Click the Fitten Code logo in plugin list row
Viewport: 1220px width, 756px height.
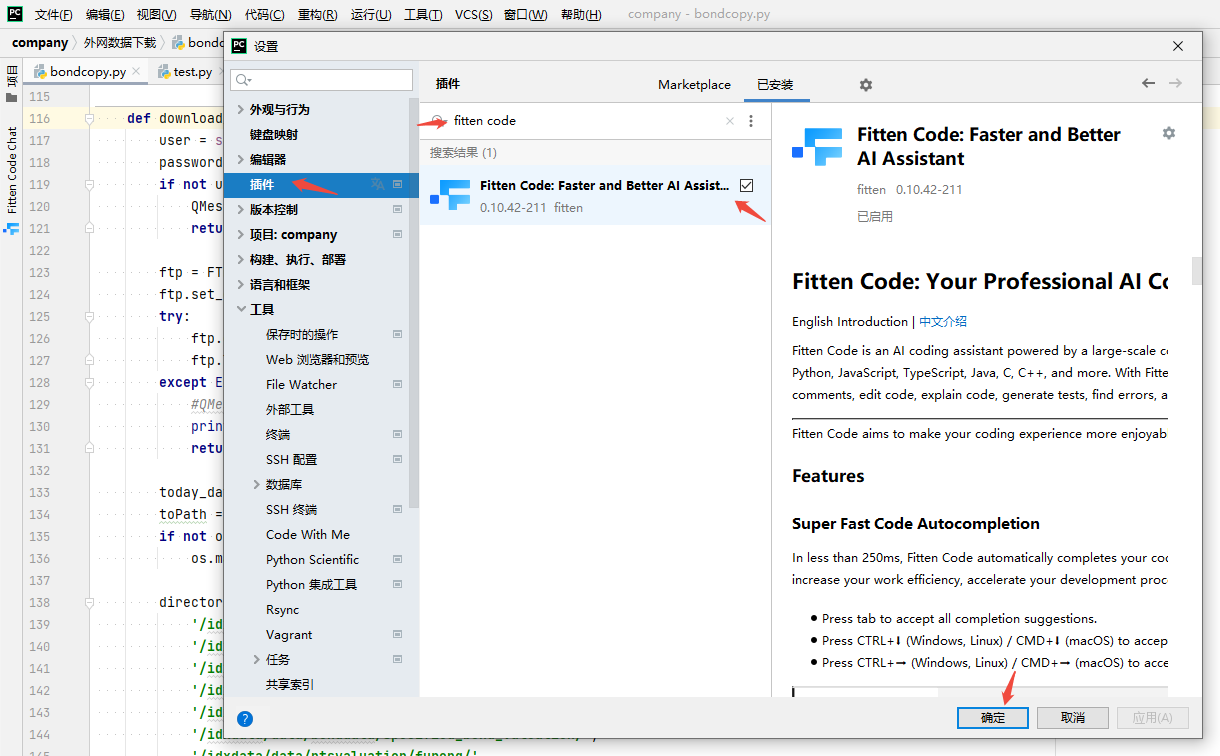point(450,195)
